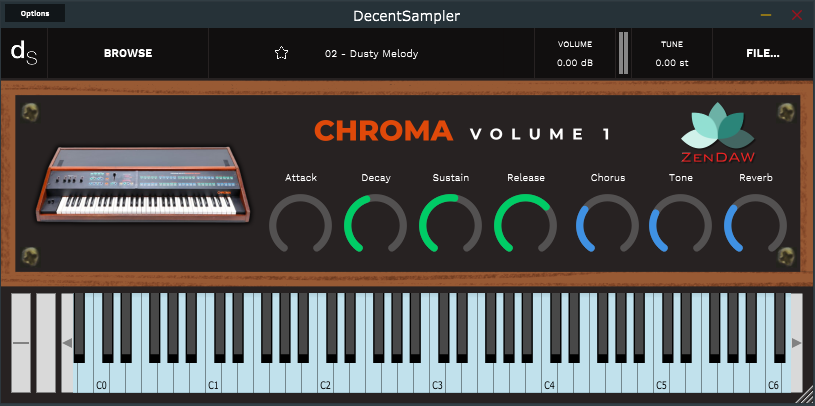Image resolution: width=815 pixels, height=406 pixels.
Task: Play the C0 key
Action: coord(101,379)
